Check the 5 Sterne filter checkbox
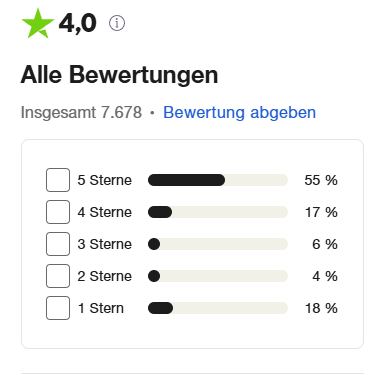 click(58, 180)
